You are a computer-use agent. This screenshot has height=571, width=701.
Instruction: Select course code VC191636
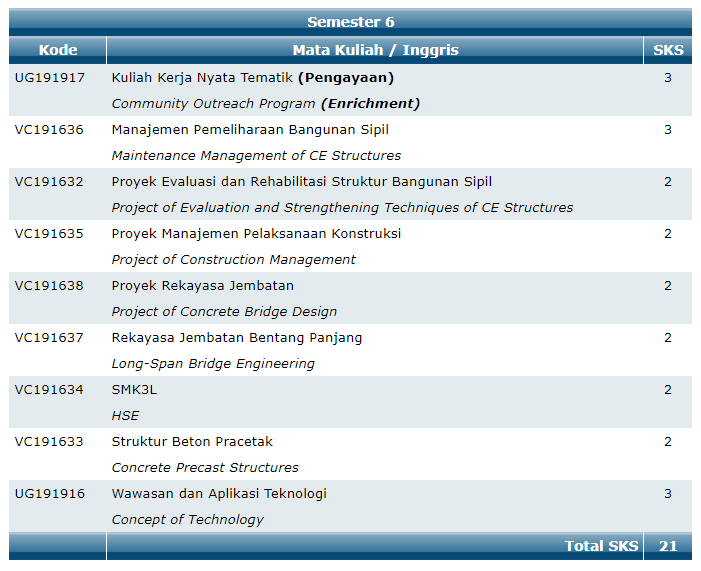tap(50, 130)
